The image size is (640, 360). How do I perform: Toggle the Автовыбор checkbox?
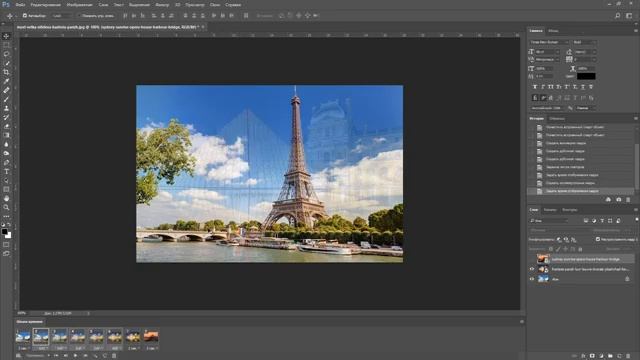pyautogui.click(x=25, y=16)
